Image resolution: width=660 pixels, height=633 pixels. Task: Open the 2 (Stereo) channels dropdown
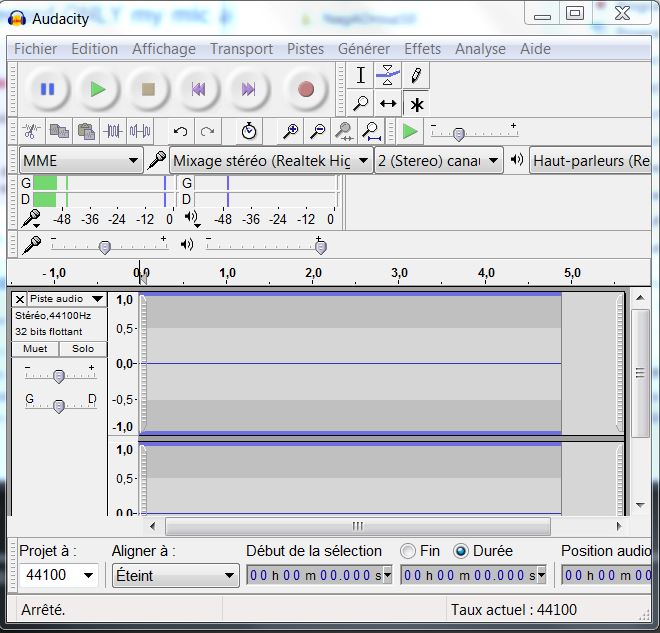[x=439, y=160]
